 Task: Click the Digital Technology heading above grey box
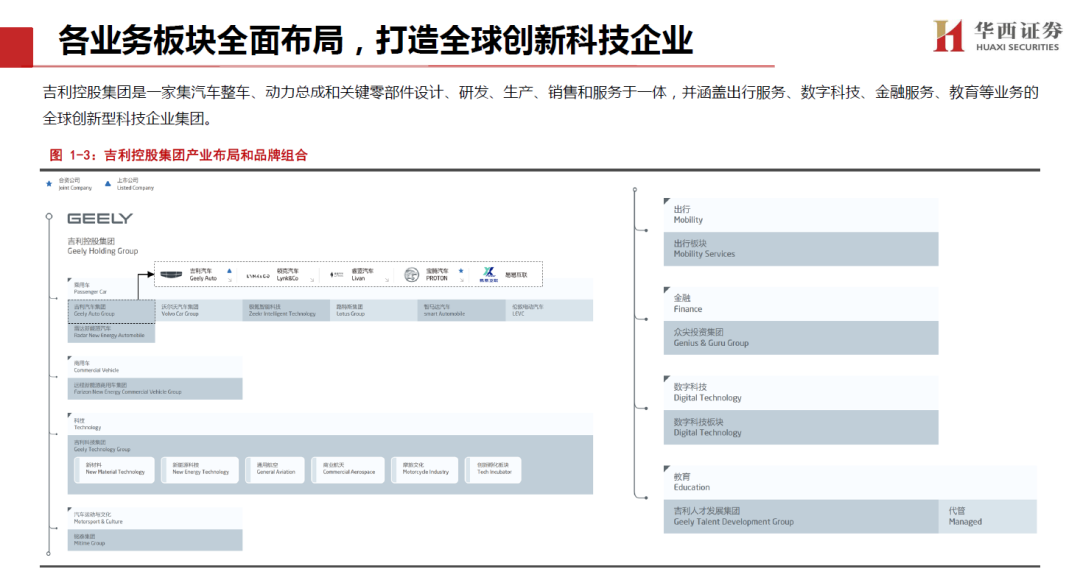pos(707,392)
